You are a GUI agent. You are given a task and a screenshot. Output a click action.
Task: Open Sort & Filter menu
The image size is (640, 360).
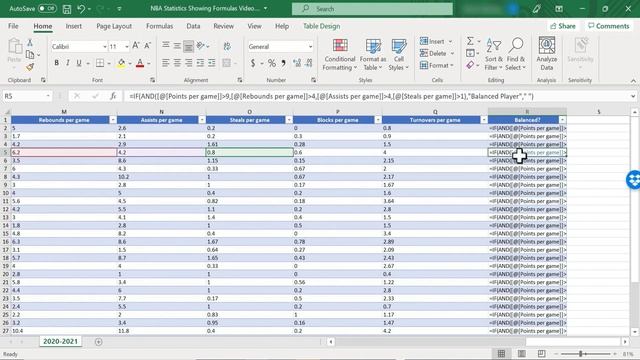[493, 55]
